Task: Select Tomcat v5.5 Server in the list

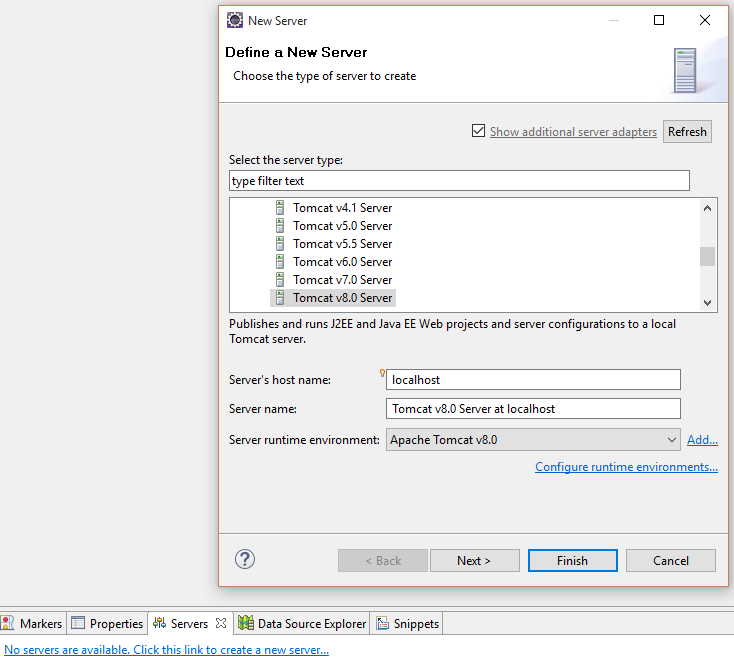Action: (x=343, y=244)
